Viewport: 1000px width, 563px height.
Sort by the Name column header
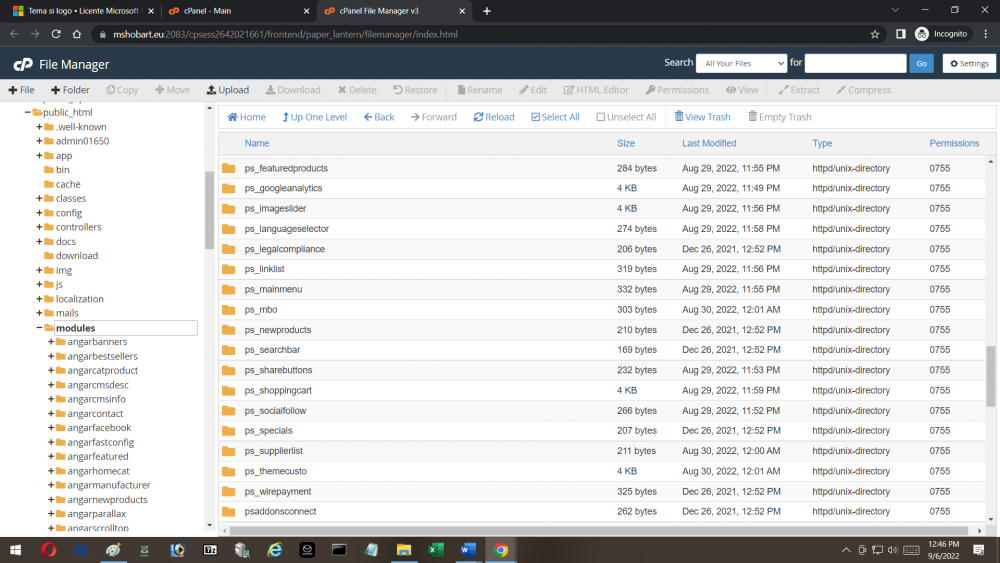click(256, 143)
